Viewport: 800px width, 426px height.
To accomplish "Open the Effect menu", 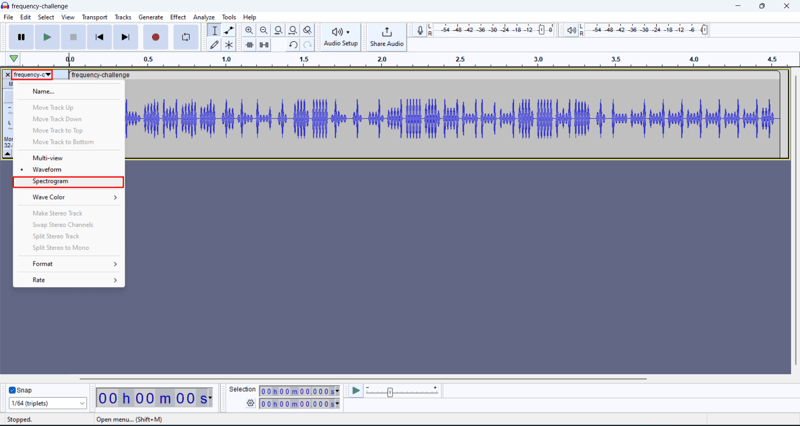I will tap(178, 17).
